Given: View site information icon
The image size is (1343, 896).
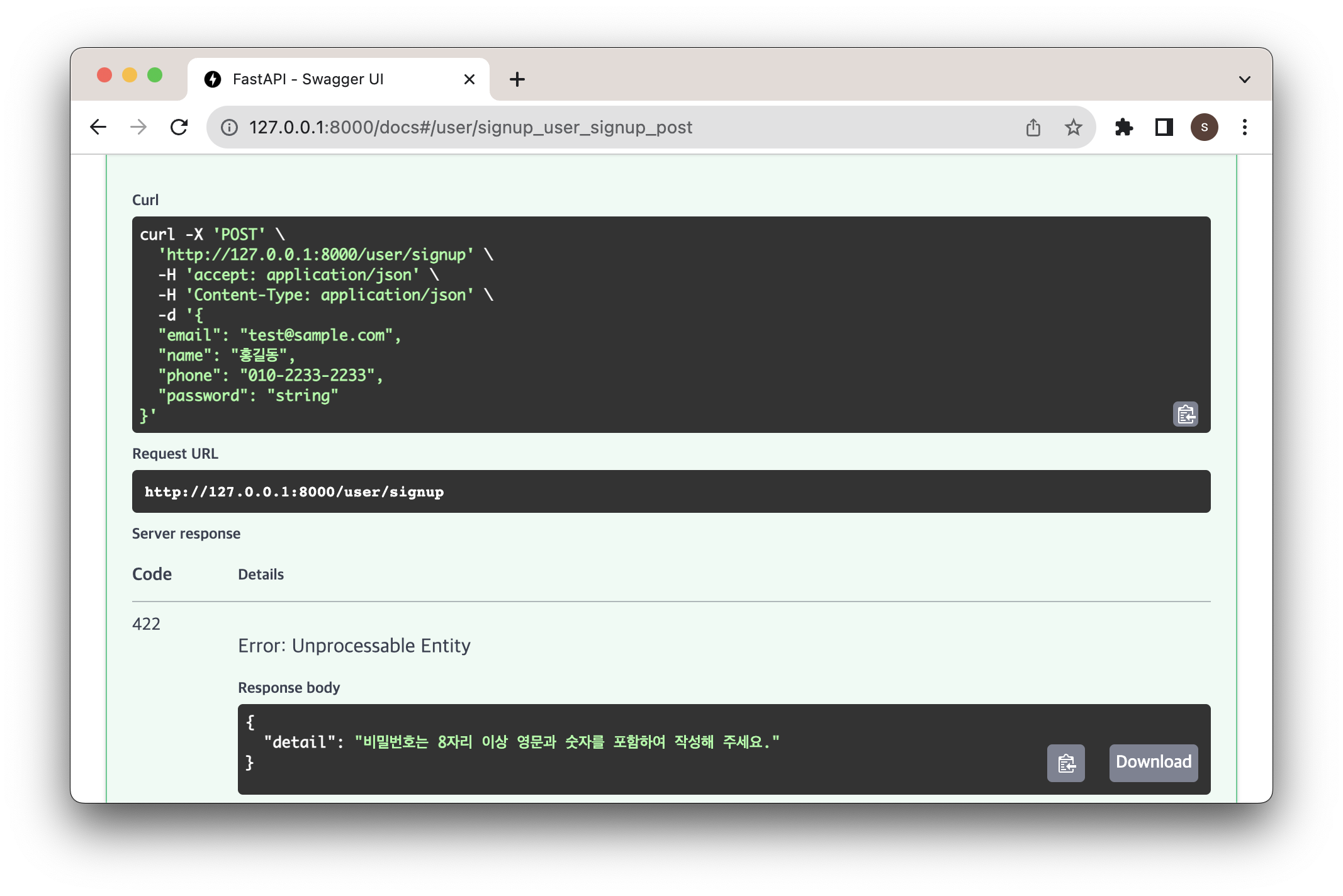Looking at the screenshot, I should (x=229, y=128).
